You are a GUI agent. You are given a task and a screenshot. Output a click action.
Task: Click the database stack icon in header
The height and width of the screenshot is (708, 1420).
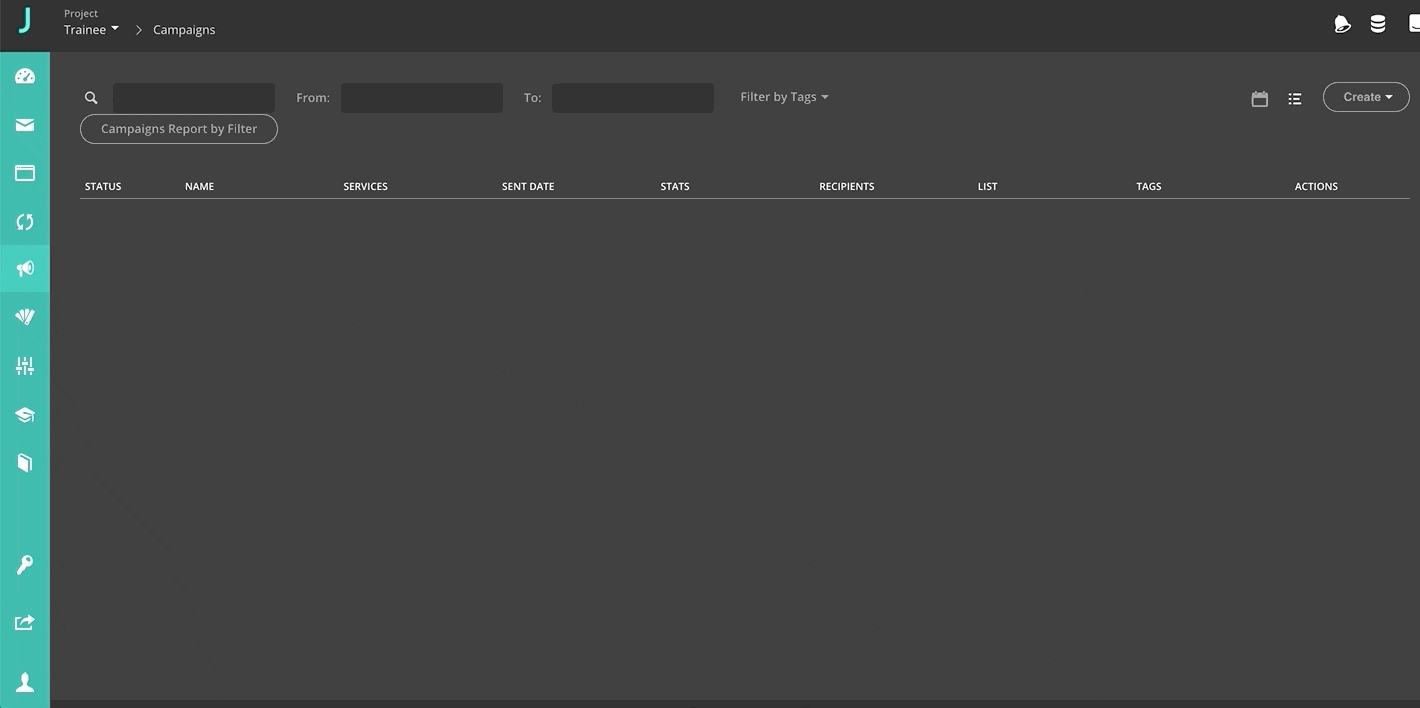coord(1378,24)
